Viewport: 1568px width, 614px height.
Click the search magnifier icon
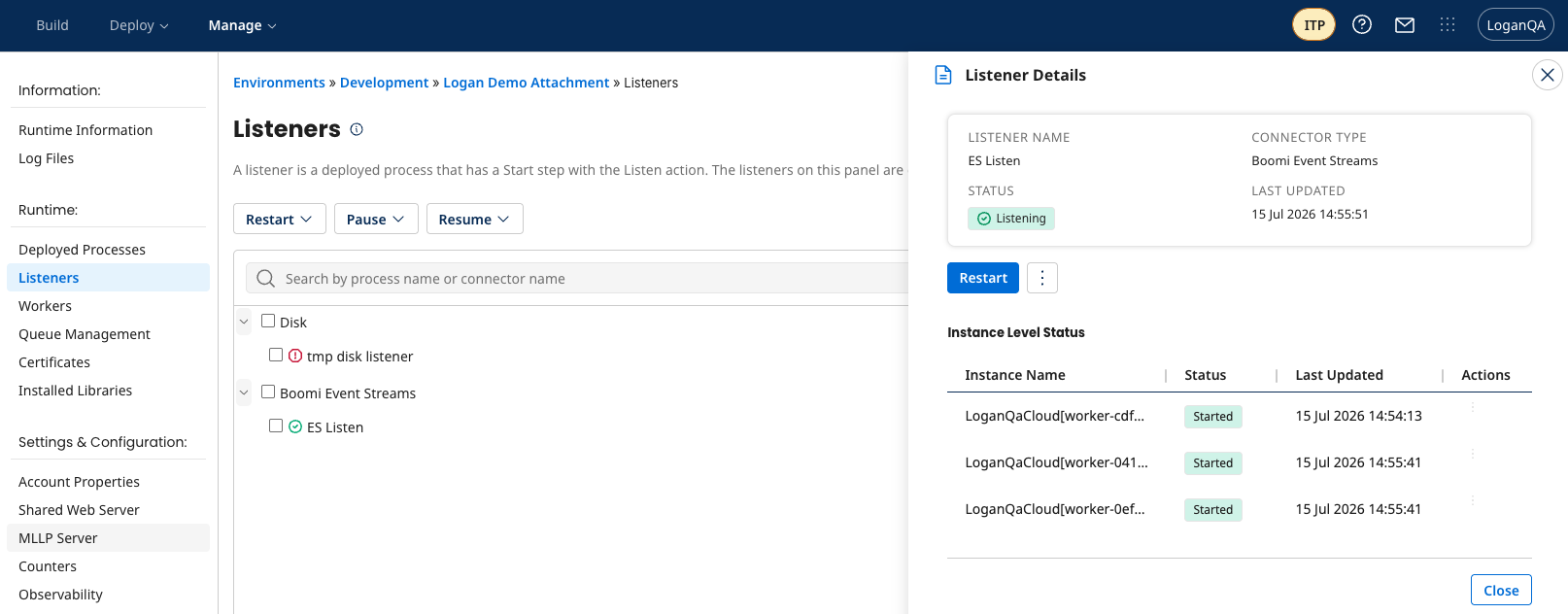click(x=265, y=279)
